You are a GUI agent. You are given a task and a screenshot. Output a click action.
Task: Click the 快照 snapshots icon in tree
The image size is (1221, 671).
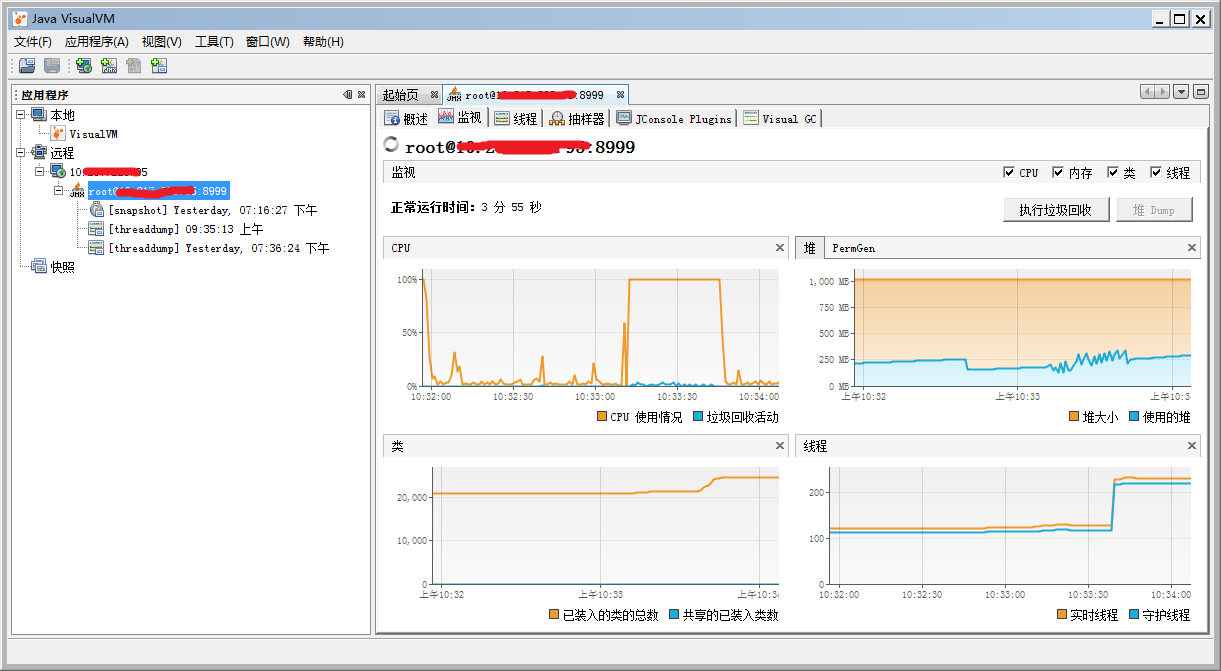39,267
